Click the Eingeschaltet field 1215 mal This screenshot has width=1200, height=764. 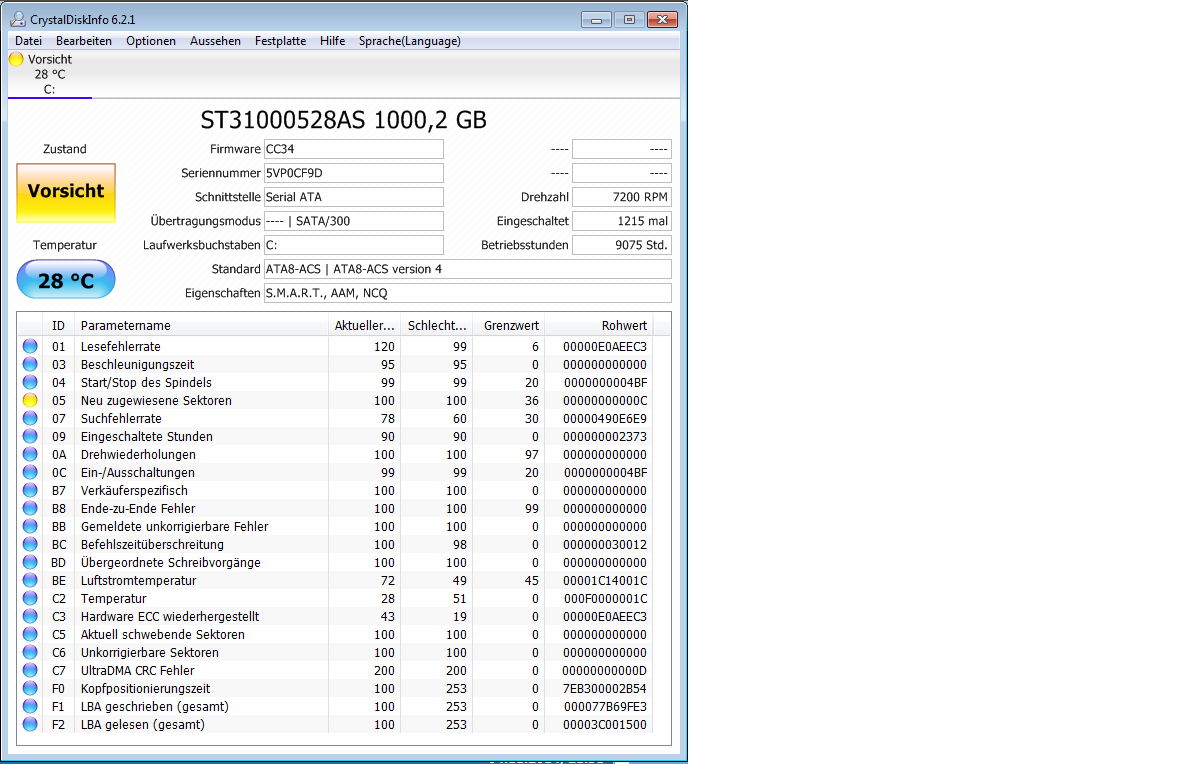[x=622, y=221]
